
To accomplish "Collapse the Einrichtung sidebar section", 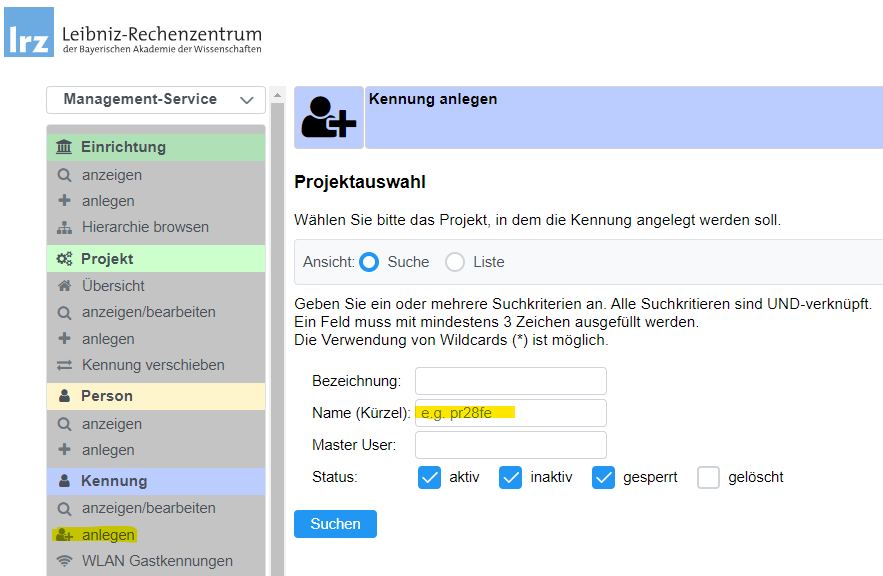I will tap(155, 147).
